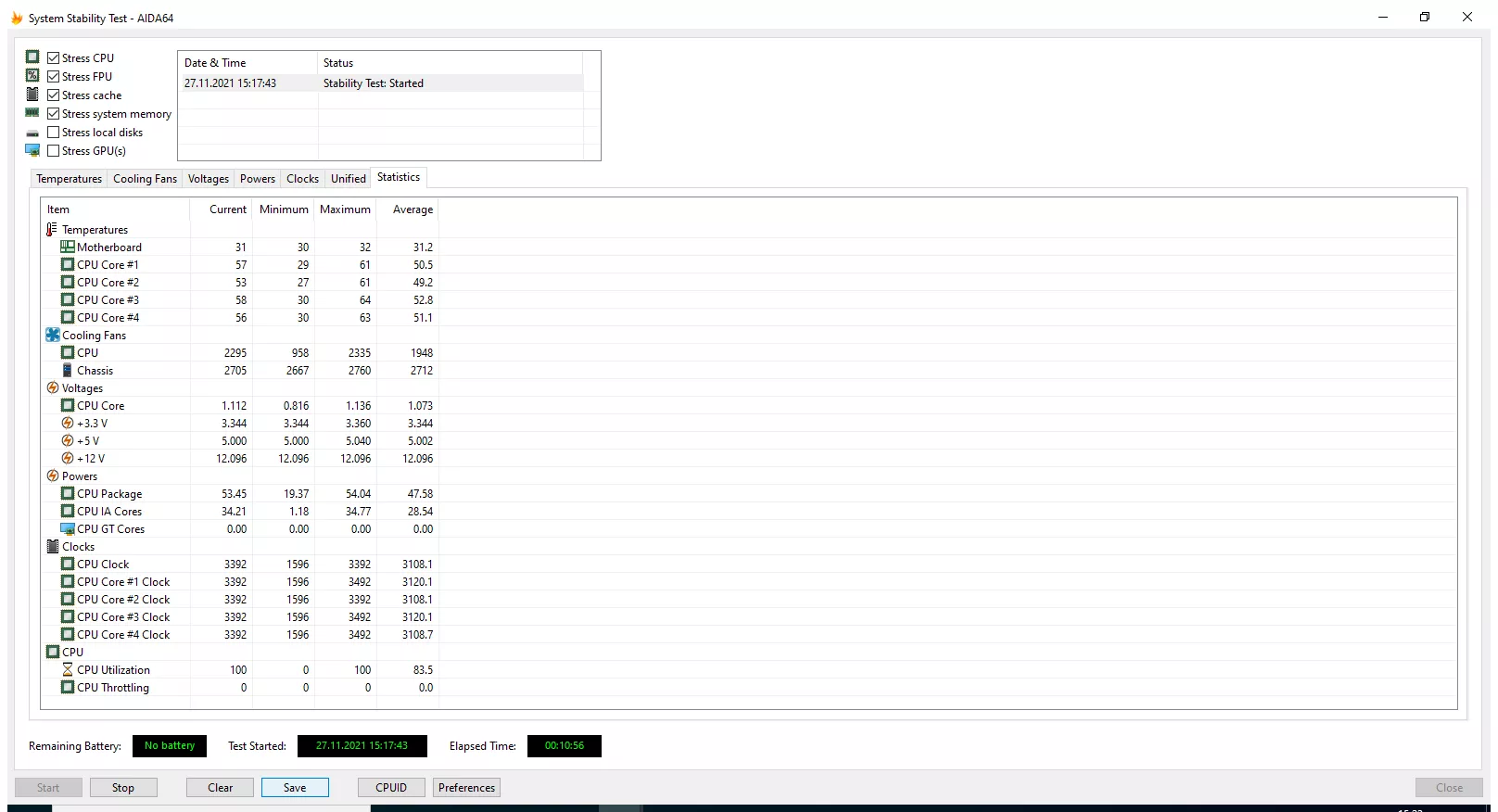Click the CPU Throttling row icon
Viewport: 1498px width, 812px height.
point(68,687)
